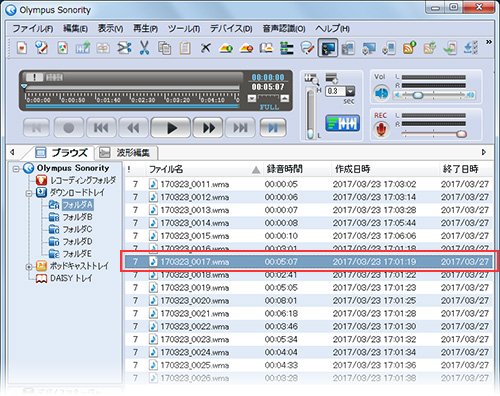
Task: Collapse the Olympus Sonority root tree node
Action: pos(16,169)
